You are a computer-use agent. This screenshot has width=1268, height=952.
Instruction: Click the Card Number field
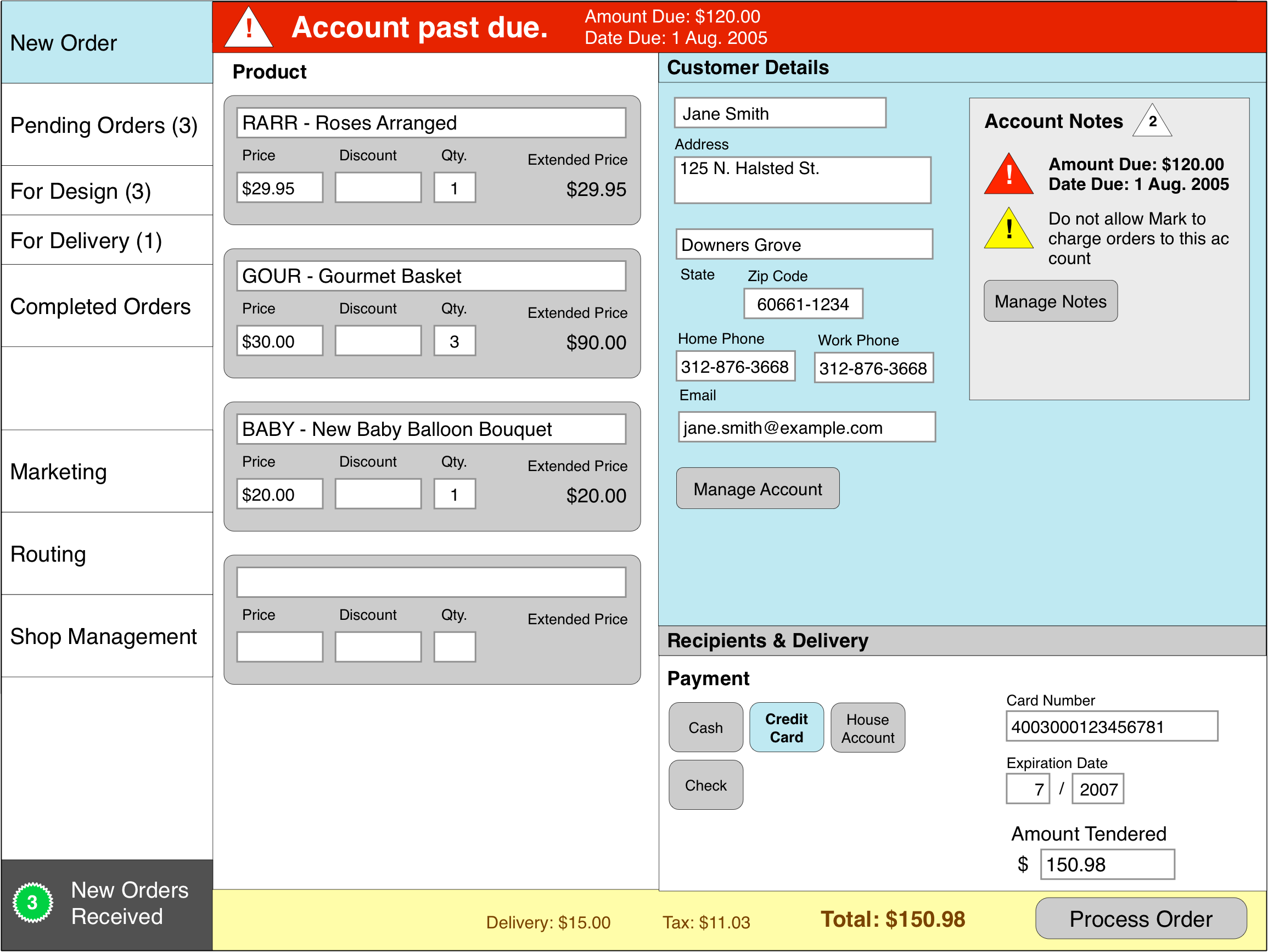point(1111,726)
